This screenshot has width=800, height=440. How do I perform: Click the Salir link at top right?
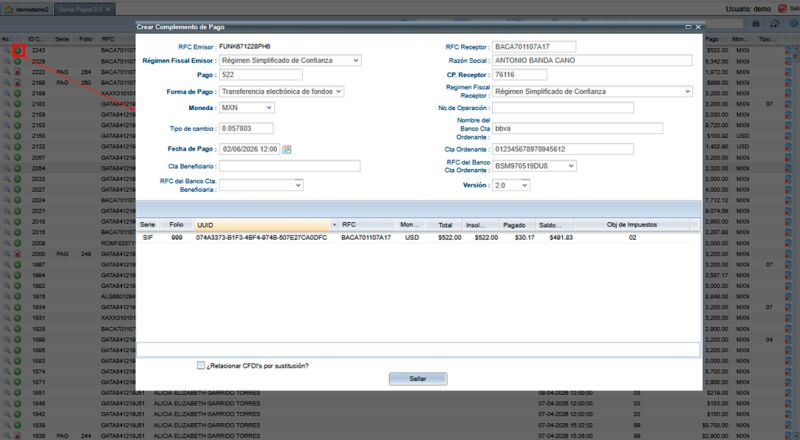pos(794,9)
